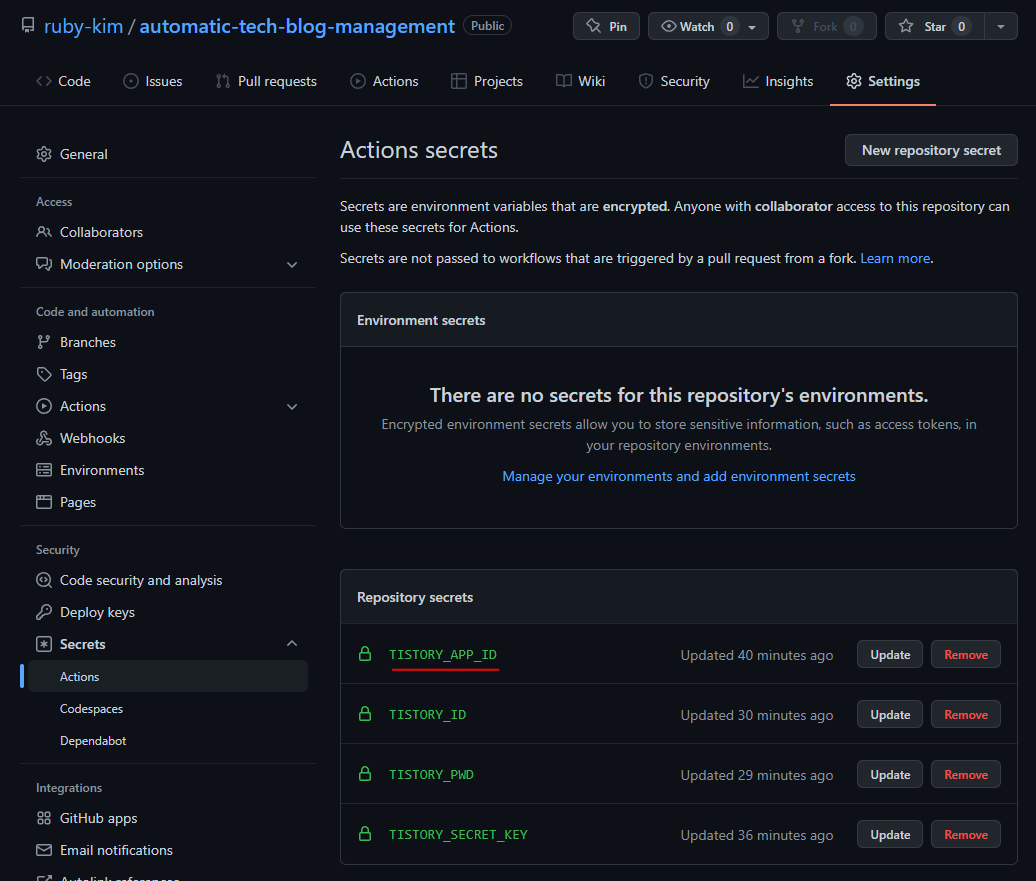Image resolution: width=1036 pixels, height=881 pixels.
Task: Click the webhook icon beside Webhooks
Action: (44, 438)
